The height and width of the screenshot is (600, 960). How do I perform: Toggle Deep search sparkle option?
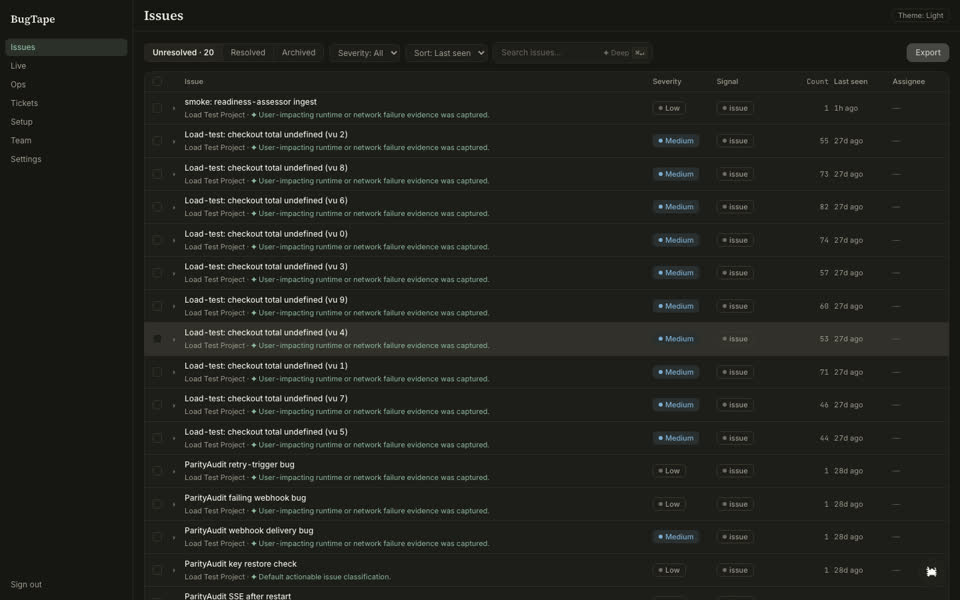click(x=616, y=53)
